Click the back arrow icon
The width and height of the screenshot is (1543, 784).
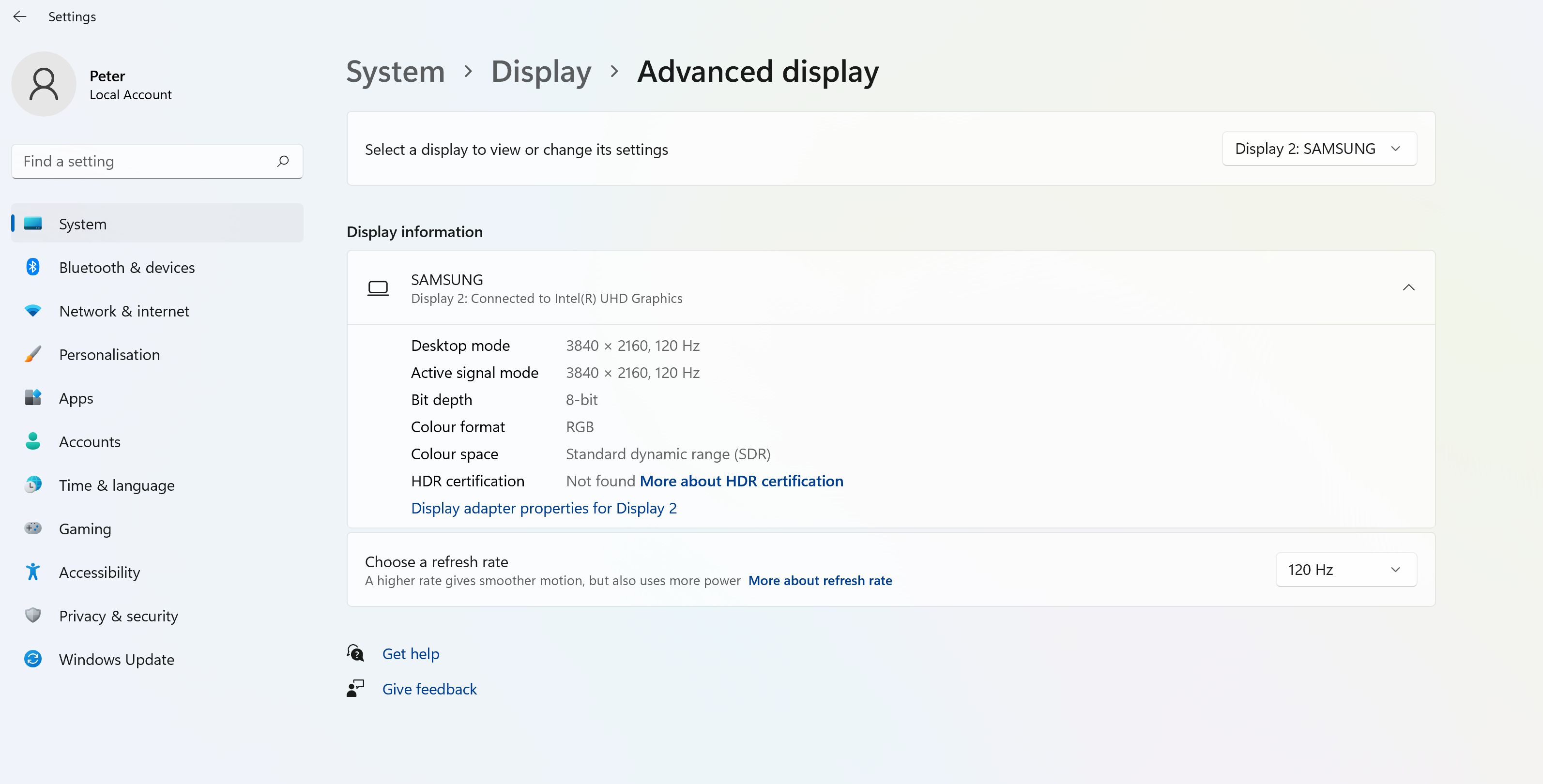click(20, 17)
